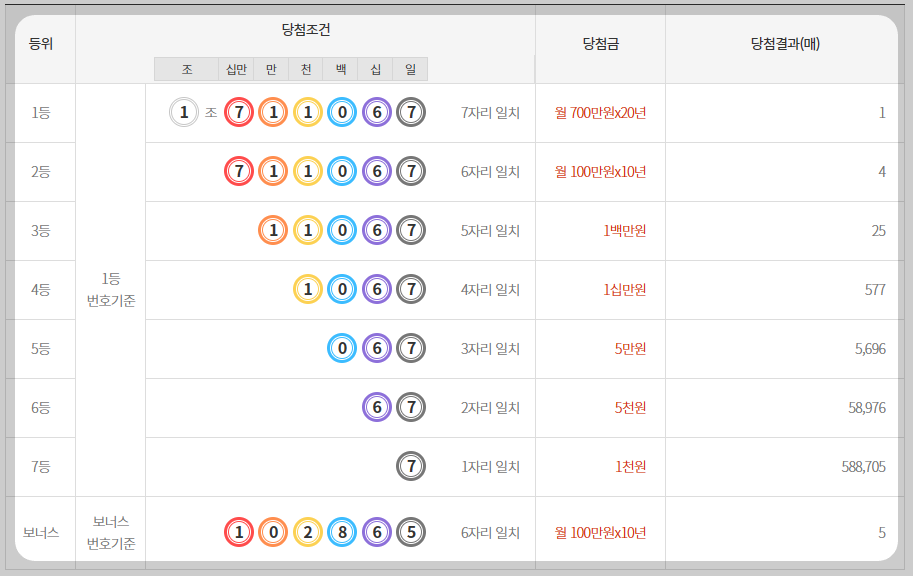Click blue ball 0 in 3등 row
This screenshot has height=576, width=913.
[342, 231]
